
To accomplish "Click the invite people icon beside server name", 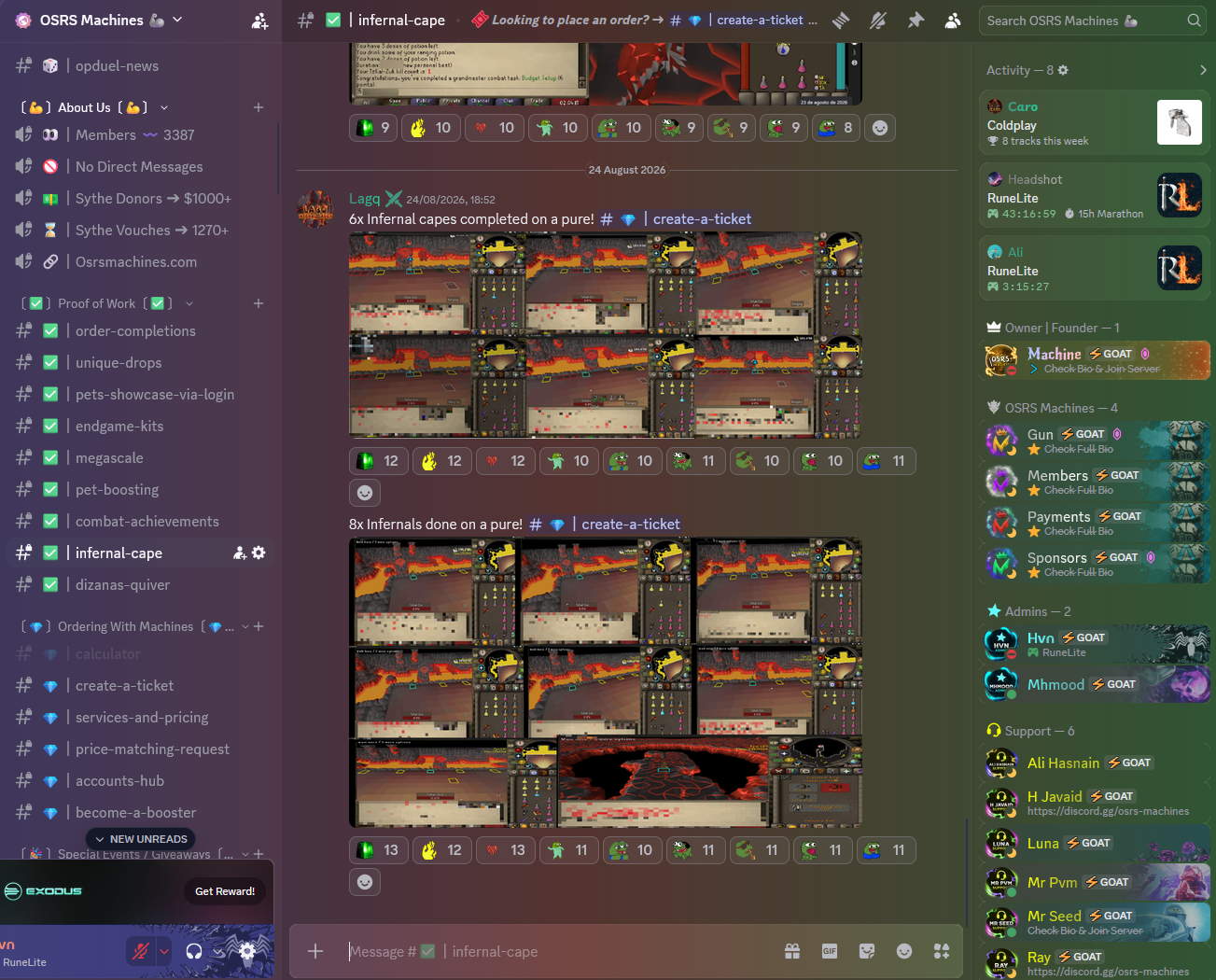I will click(259, 21).
